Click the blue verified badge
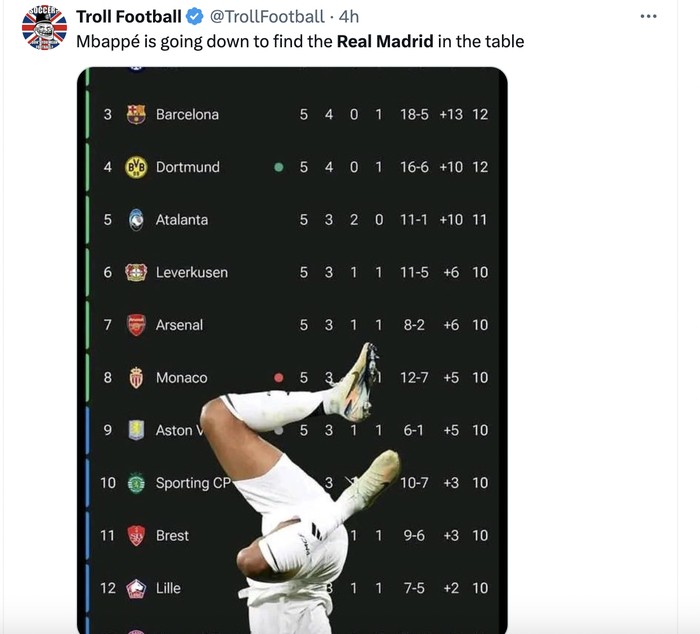 pyautogui.click(x=195, y=17)
